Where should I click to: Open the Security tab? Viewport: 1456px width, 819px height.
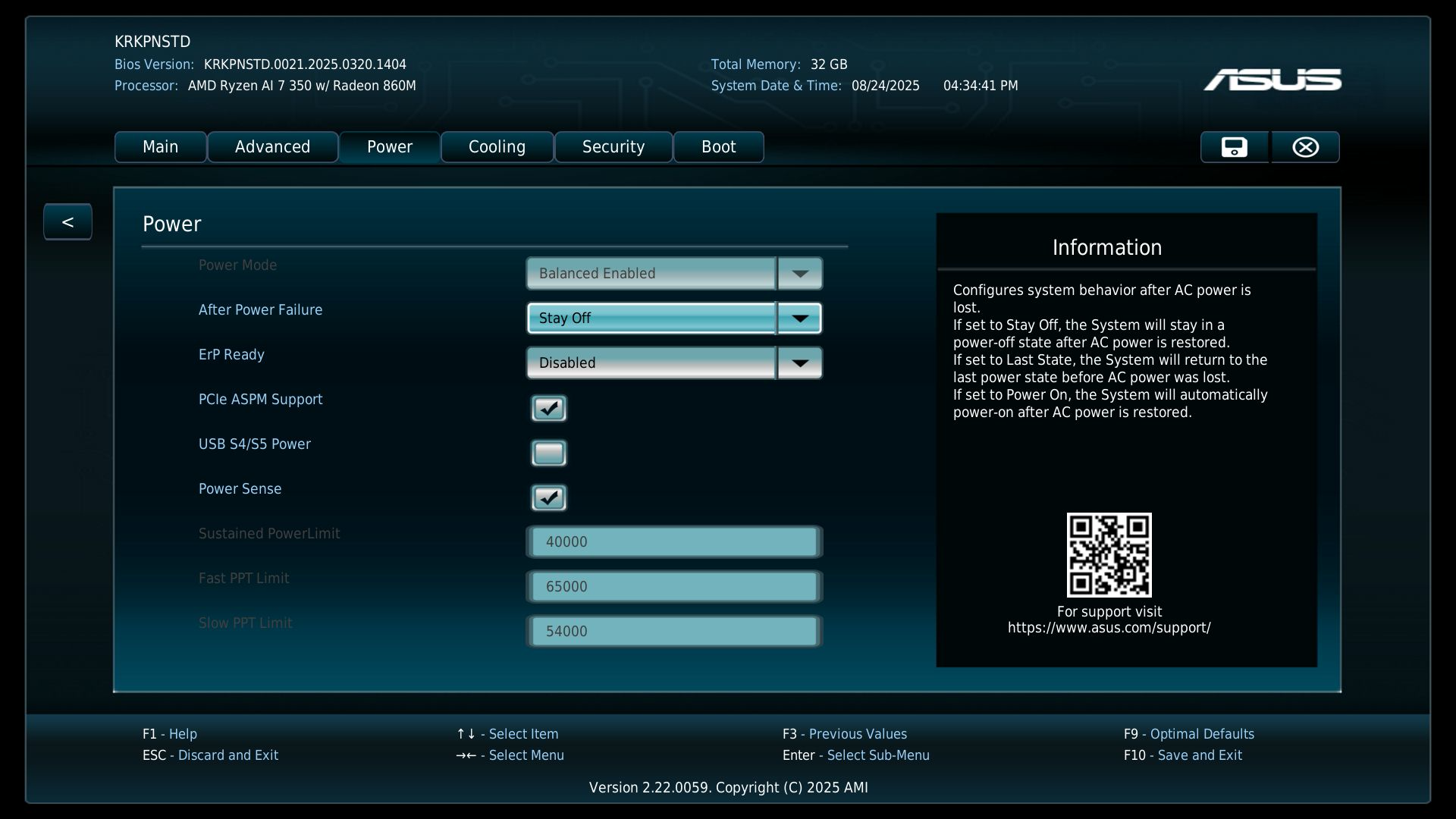(613, 147)
